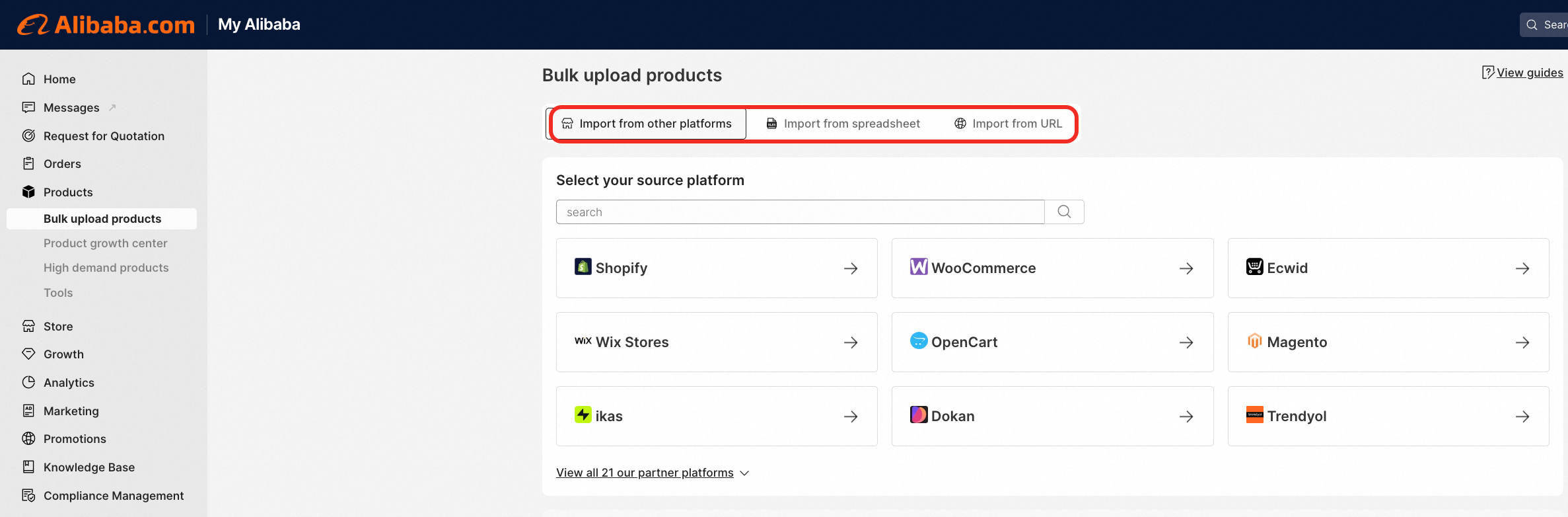
Task: Click the Compliance Management icon
Action: [28, 495]
